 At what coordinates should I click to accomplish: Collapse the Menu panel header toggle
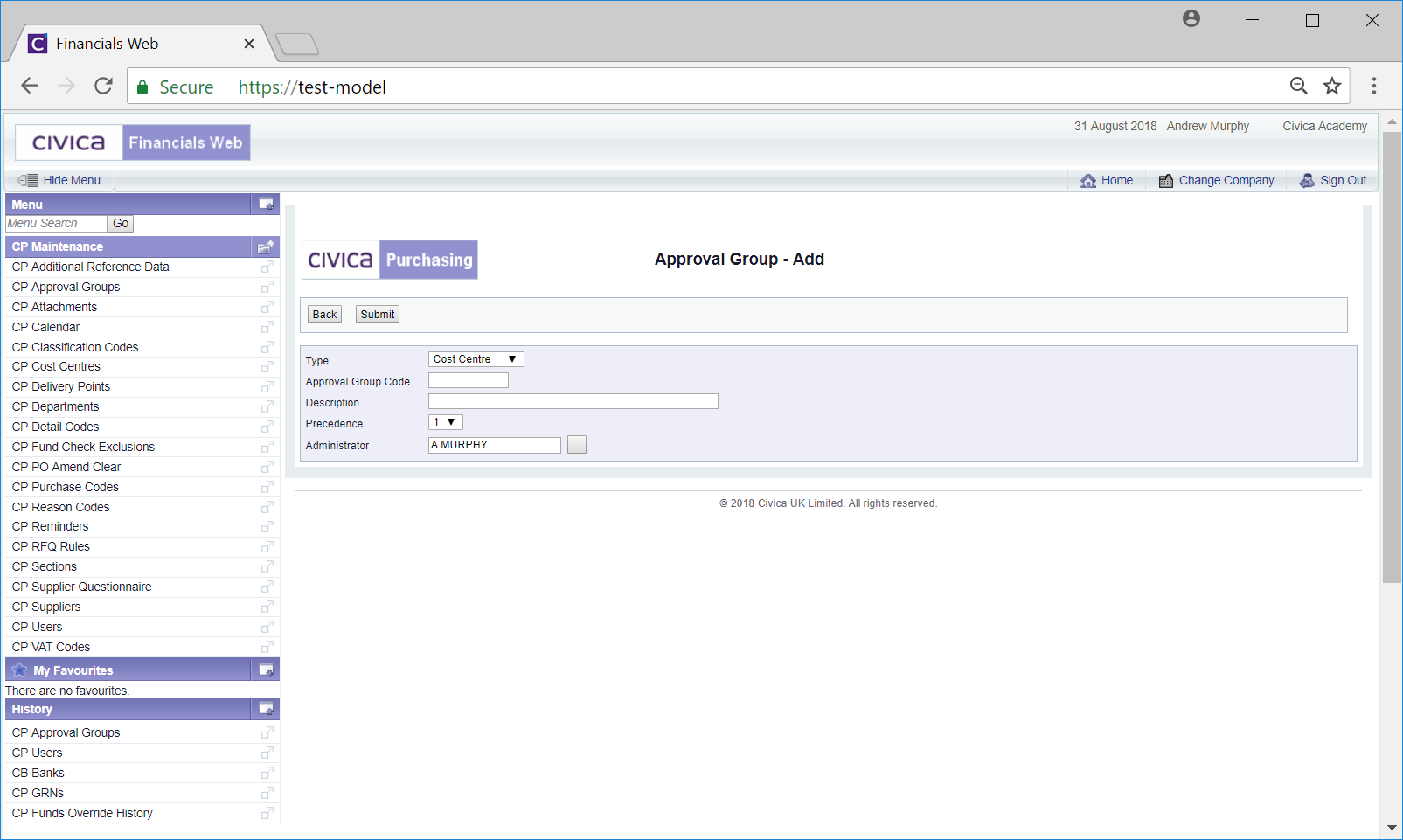pos(266,205)
